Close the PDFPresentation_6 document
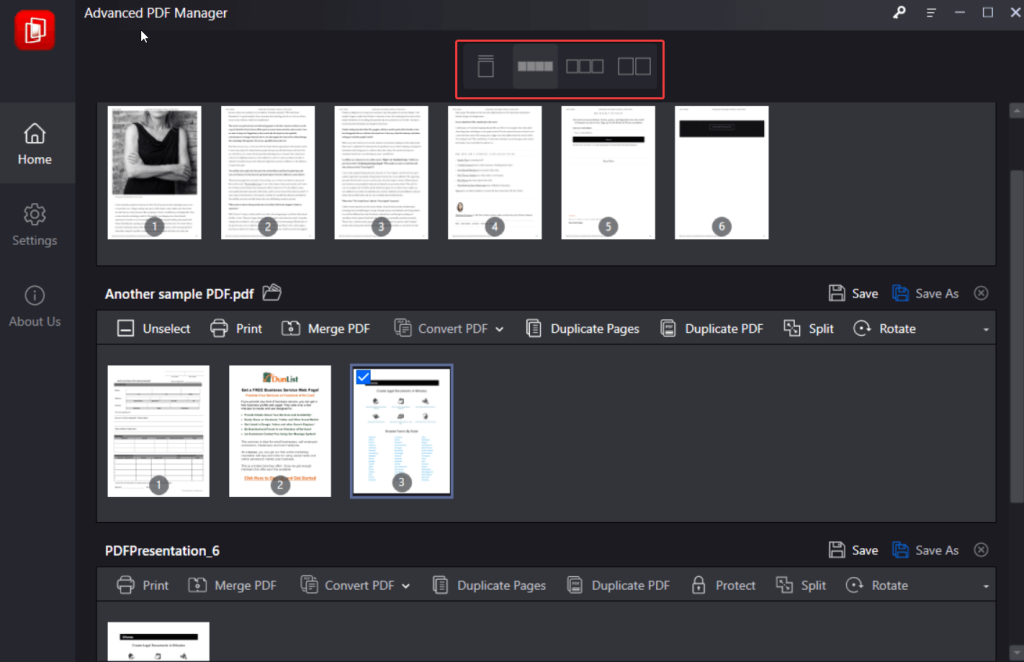The height and width of the screenshot is (662, 1024). tap(981, 550)
